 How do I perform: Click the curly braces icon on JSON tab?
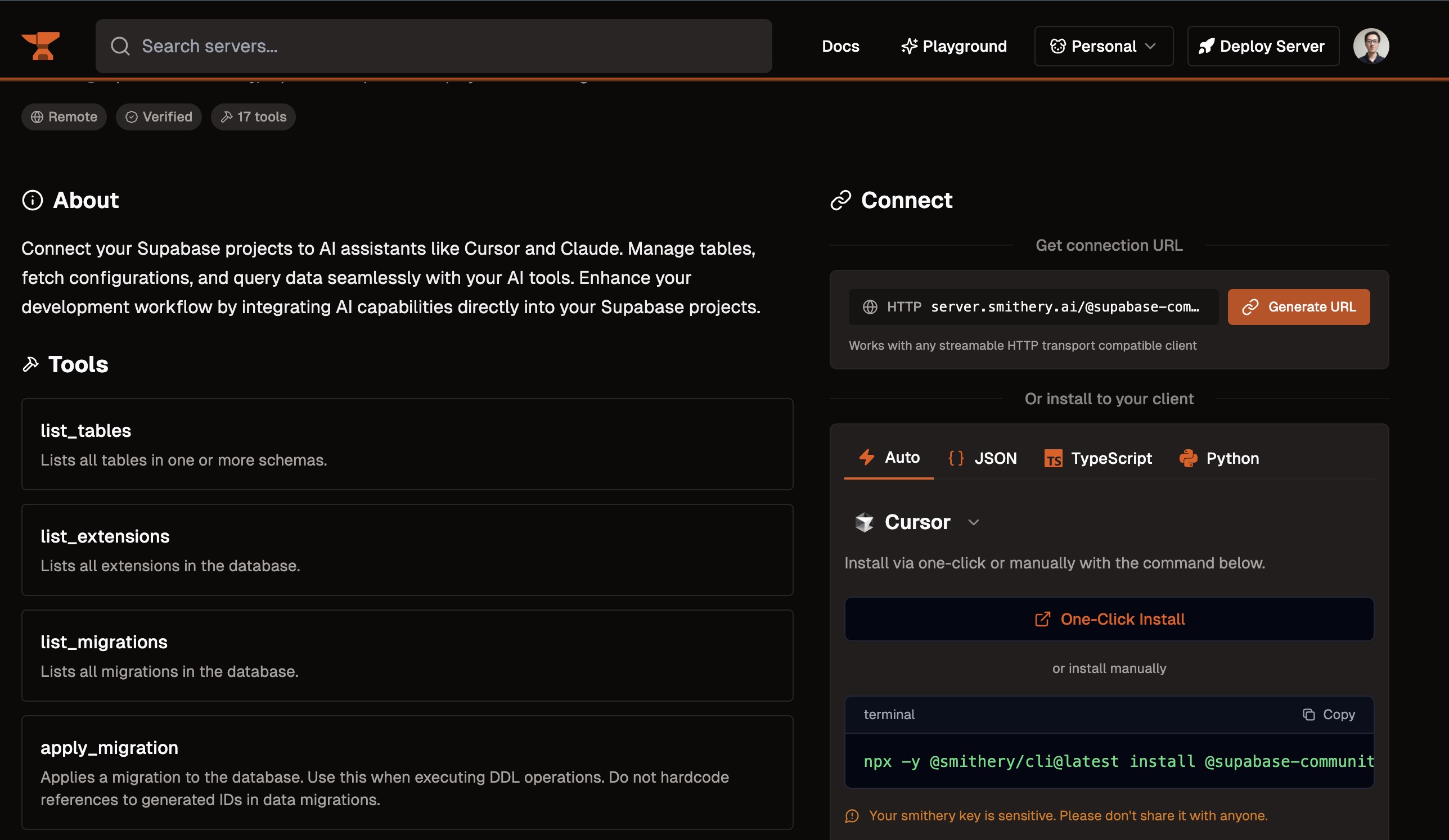click(x=956, y=458)
